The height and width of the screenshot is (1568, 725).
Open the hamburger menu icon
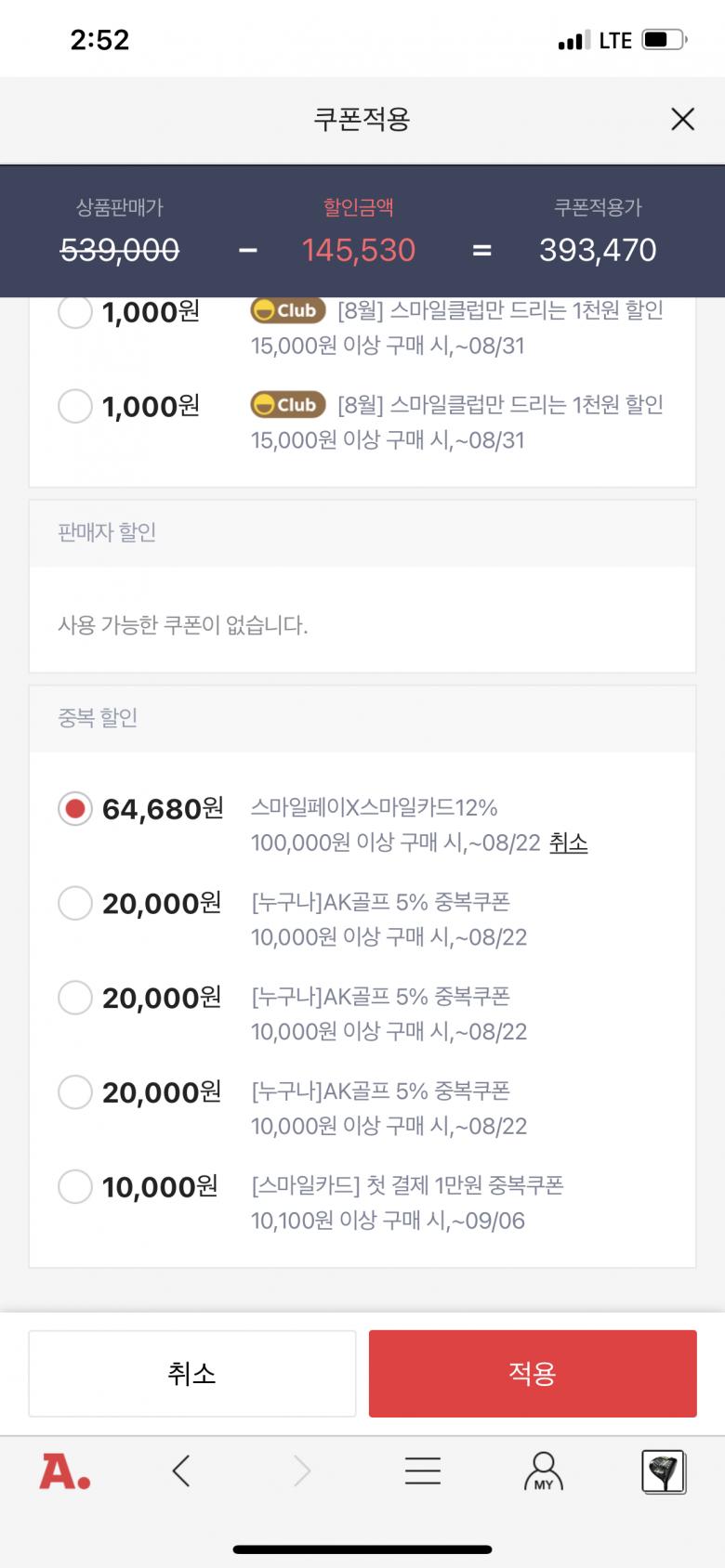click(423, 1471)
